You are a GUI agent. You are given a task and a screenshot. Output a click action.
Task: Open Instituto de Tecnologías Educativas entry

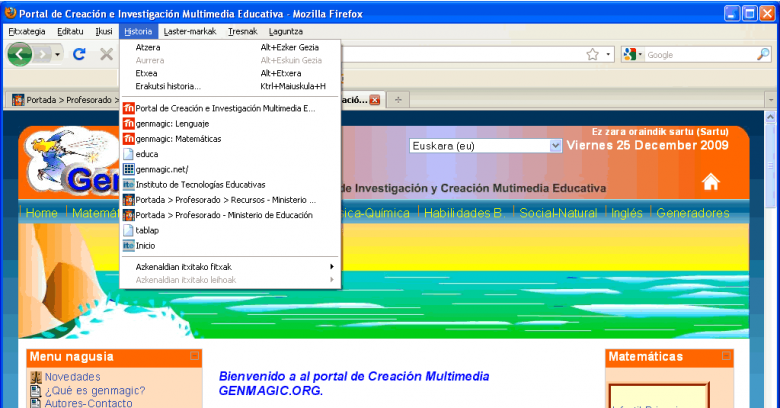(x=230, y=185)
